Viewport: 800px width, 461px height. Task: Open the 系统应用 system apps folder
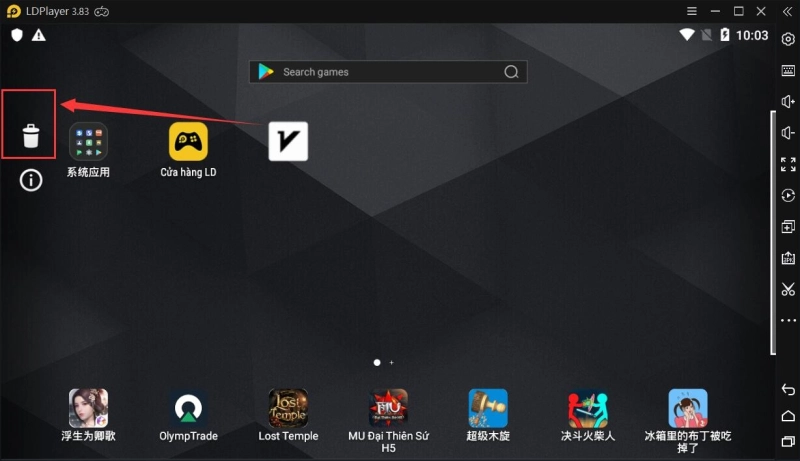click(88, 142)
